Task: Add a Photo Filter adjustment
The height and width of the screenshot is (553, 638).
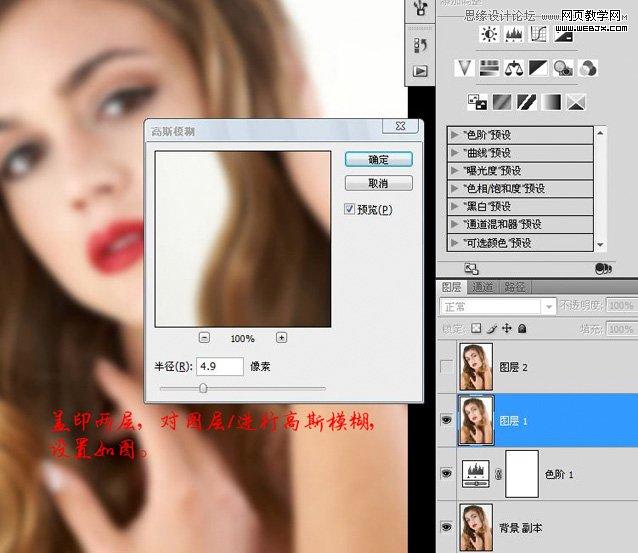Action: (x=564, y=68)
